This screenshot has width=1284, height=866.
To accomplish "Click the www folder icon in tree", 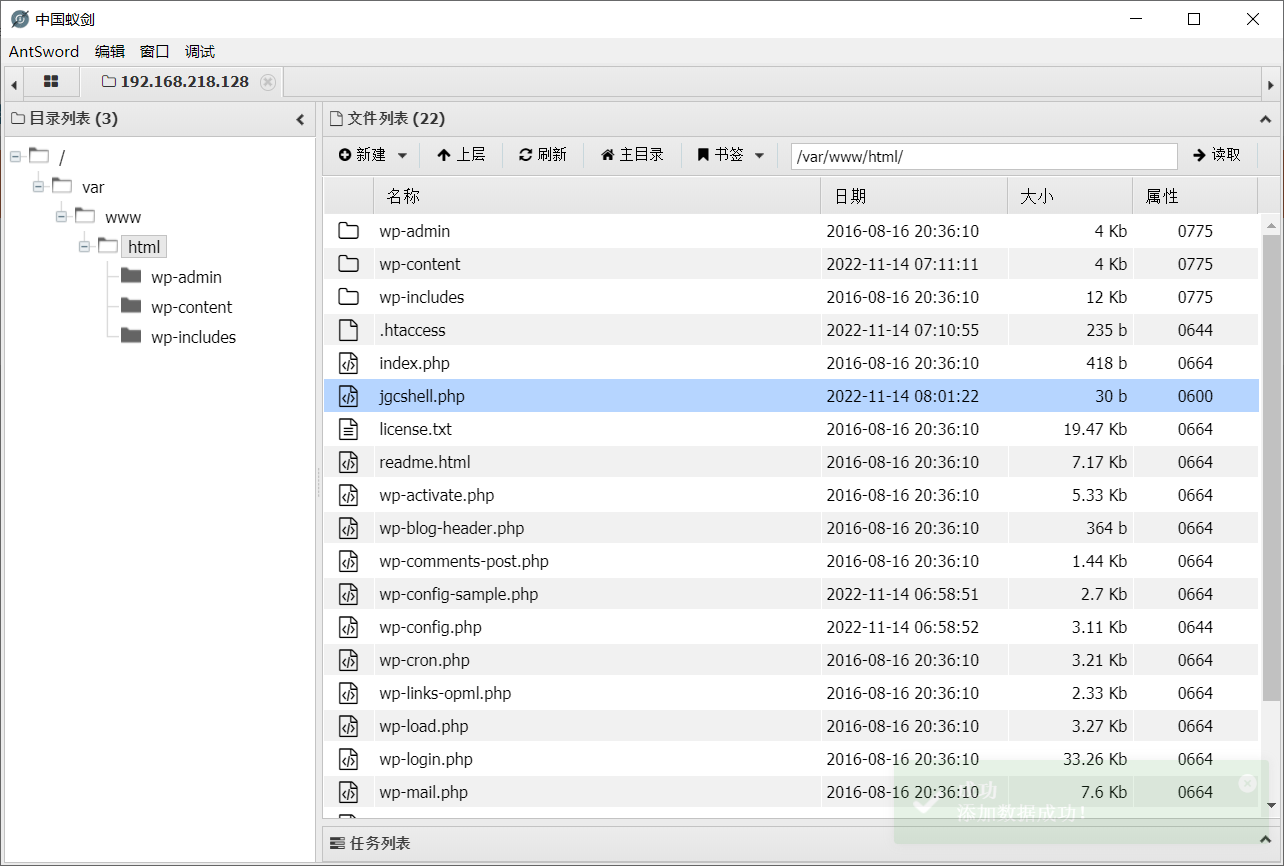I will point(85,215).
